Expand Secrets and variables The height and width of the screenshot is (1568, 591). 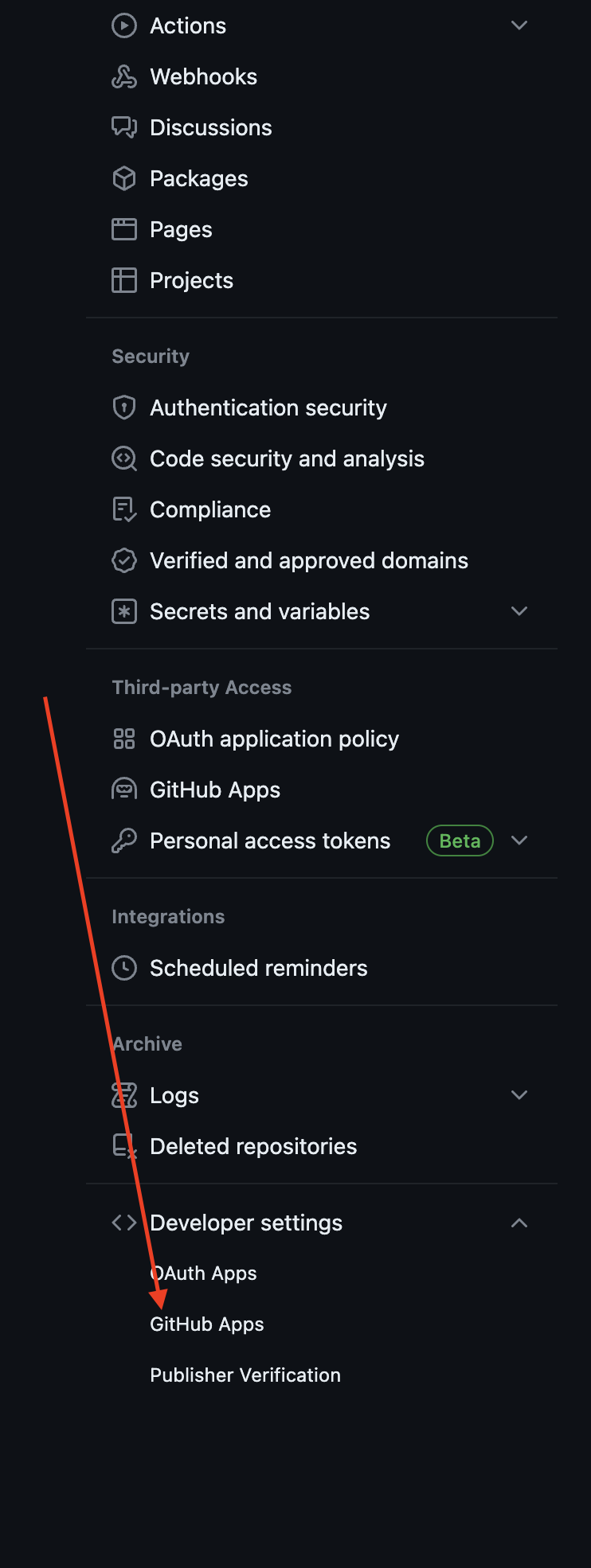pyautogui.click(x=519, y=611)
